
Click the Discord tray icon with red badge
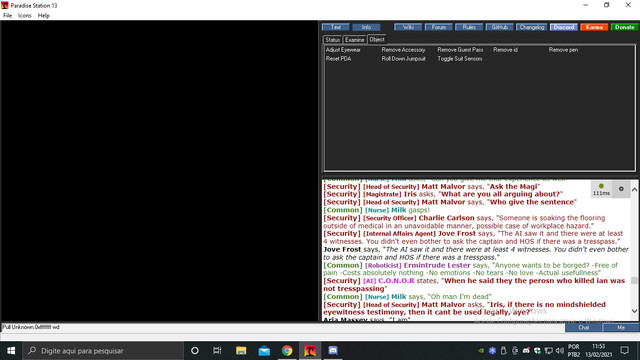526,351
